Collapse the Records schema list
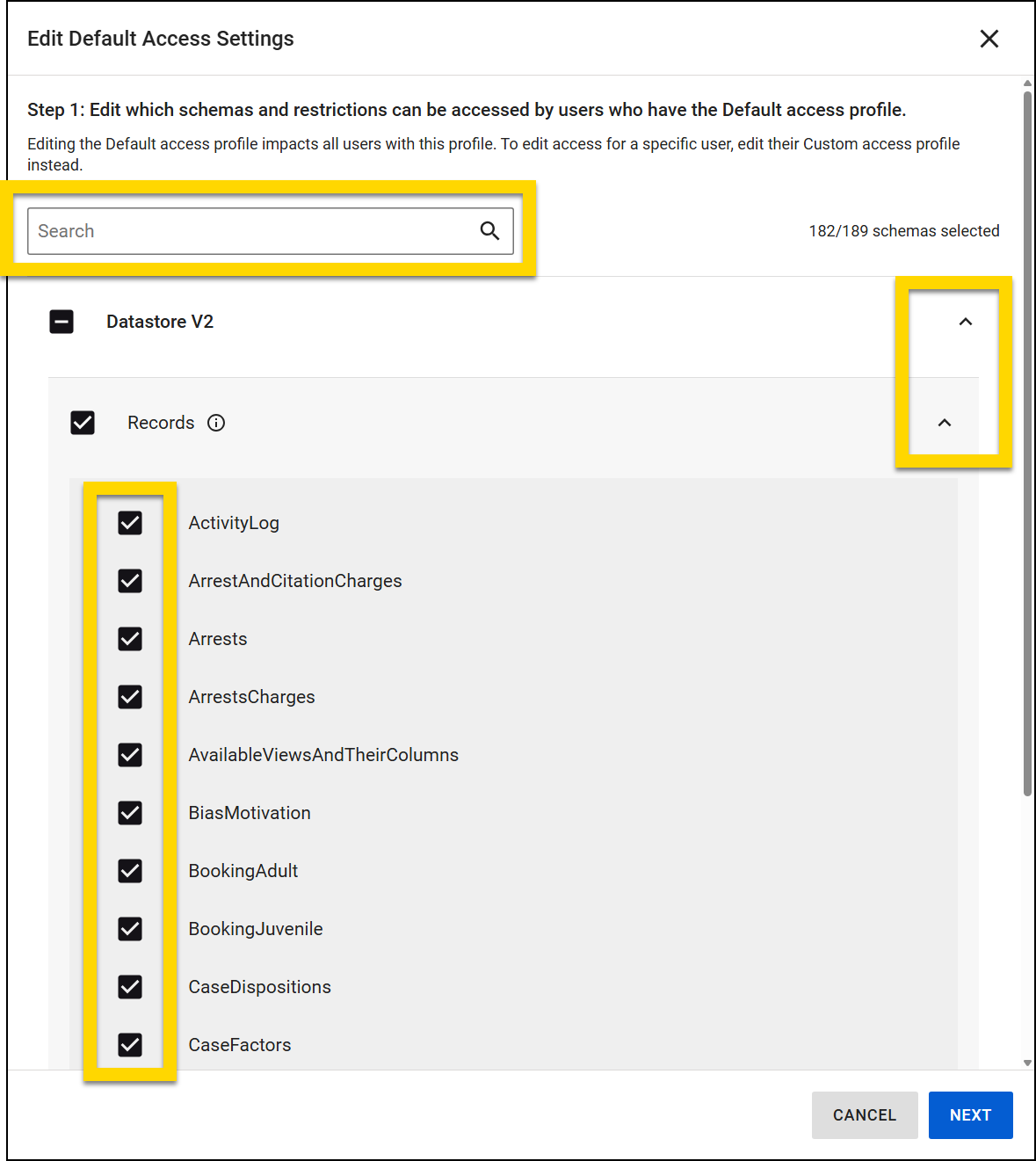This screenshot has height=1161, width=1036. [x=944, y=423]
